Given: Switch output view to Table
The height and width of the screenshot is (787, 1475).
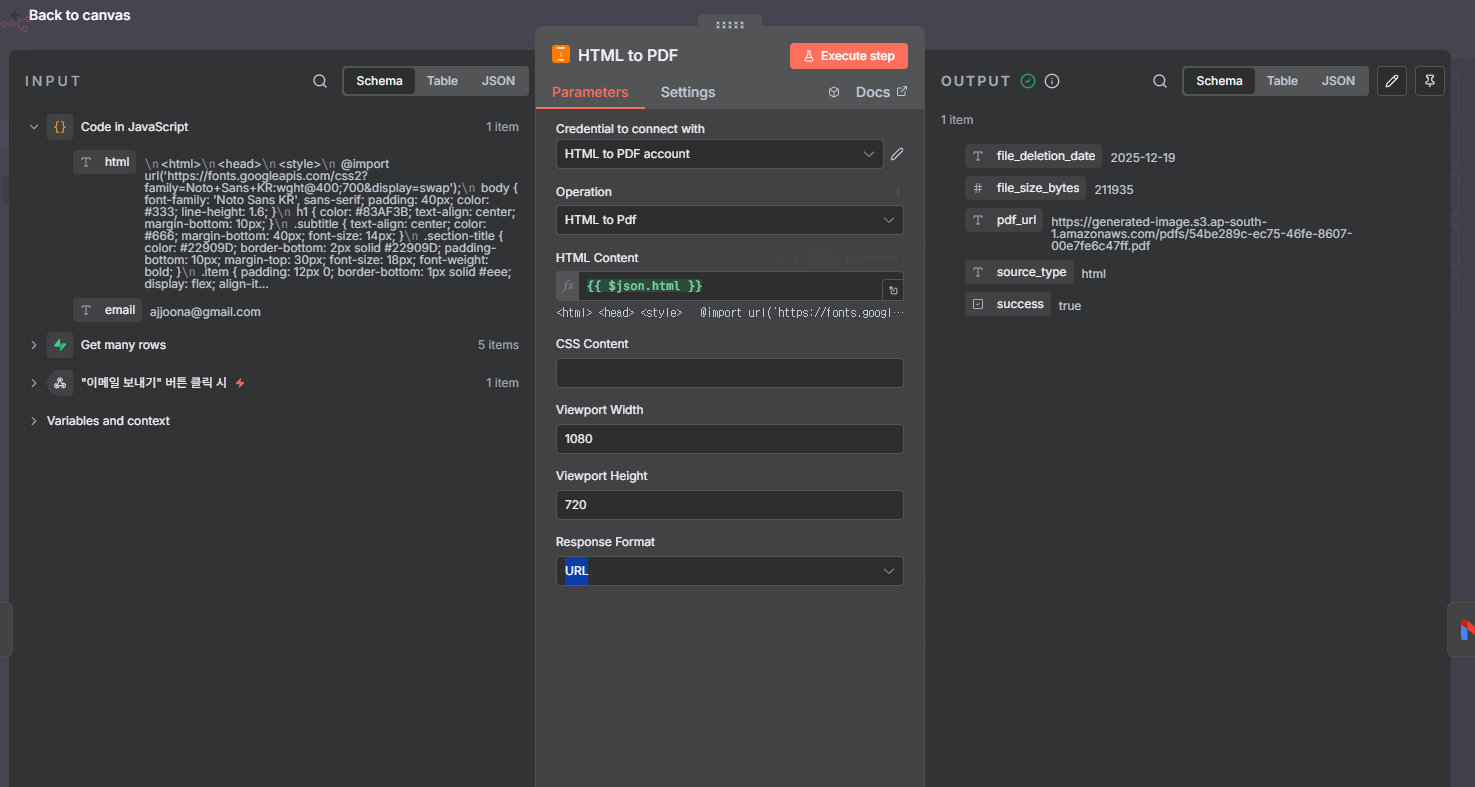Looking at the screenshot, I should point(1282,81).
